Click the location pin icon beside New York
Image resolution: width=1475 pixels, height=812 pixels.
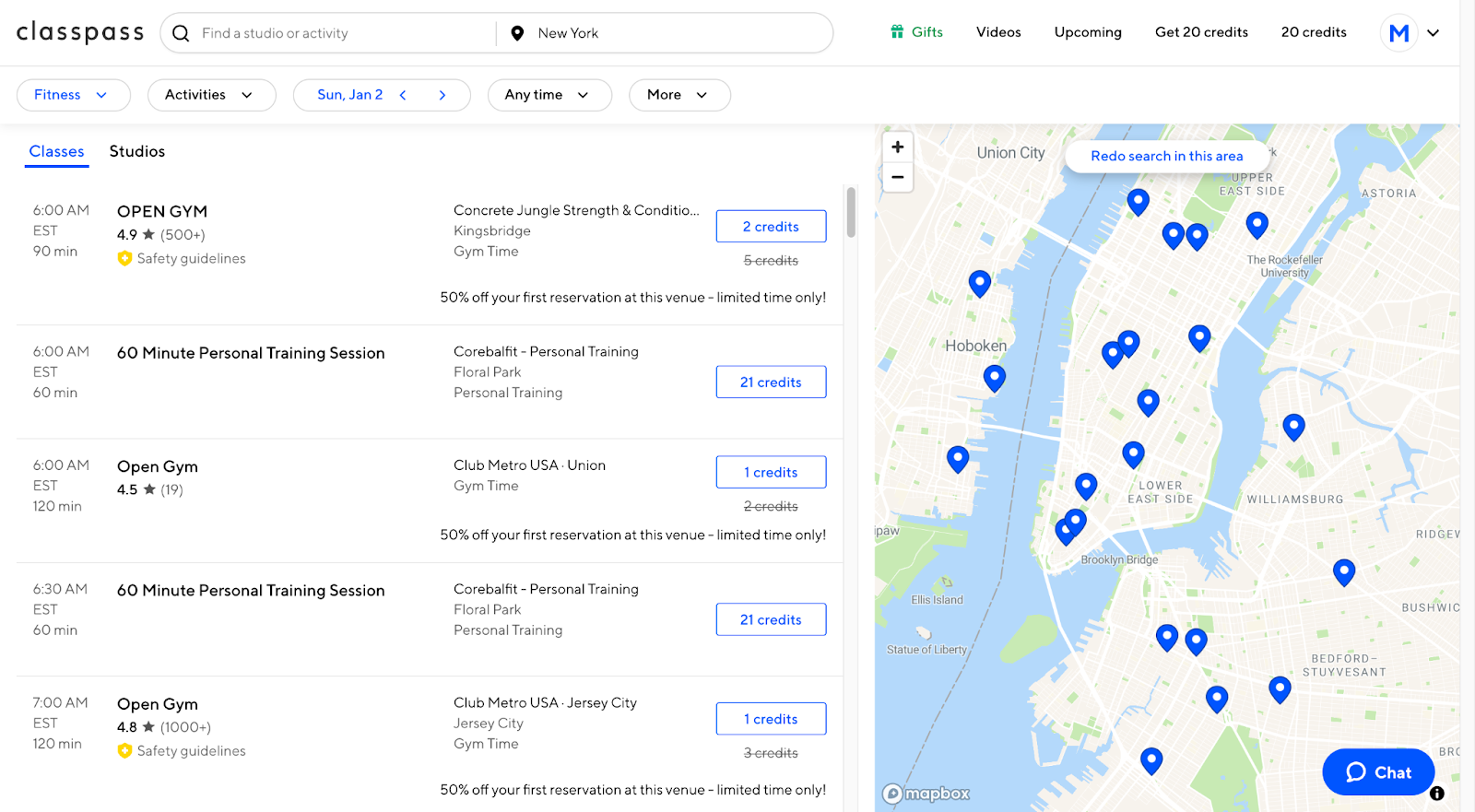[517, 33]
